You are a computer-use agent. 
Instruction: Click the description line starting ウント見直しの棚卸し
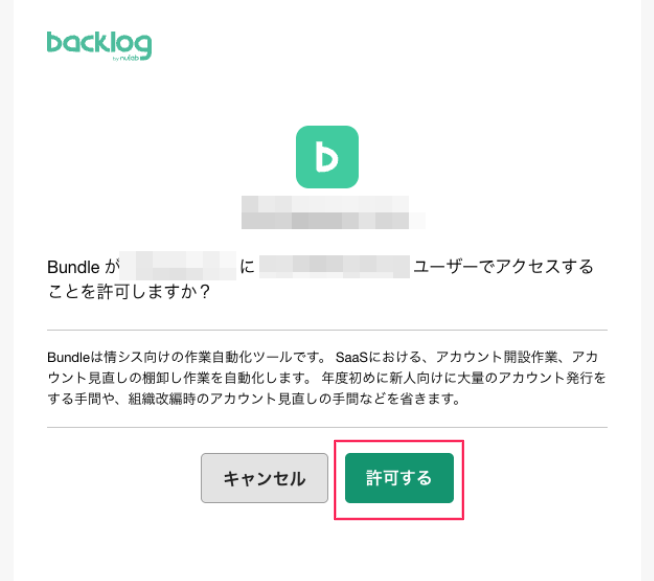coord(327,378)
